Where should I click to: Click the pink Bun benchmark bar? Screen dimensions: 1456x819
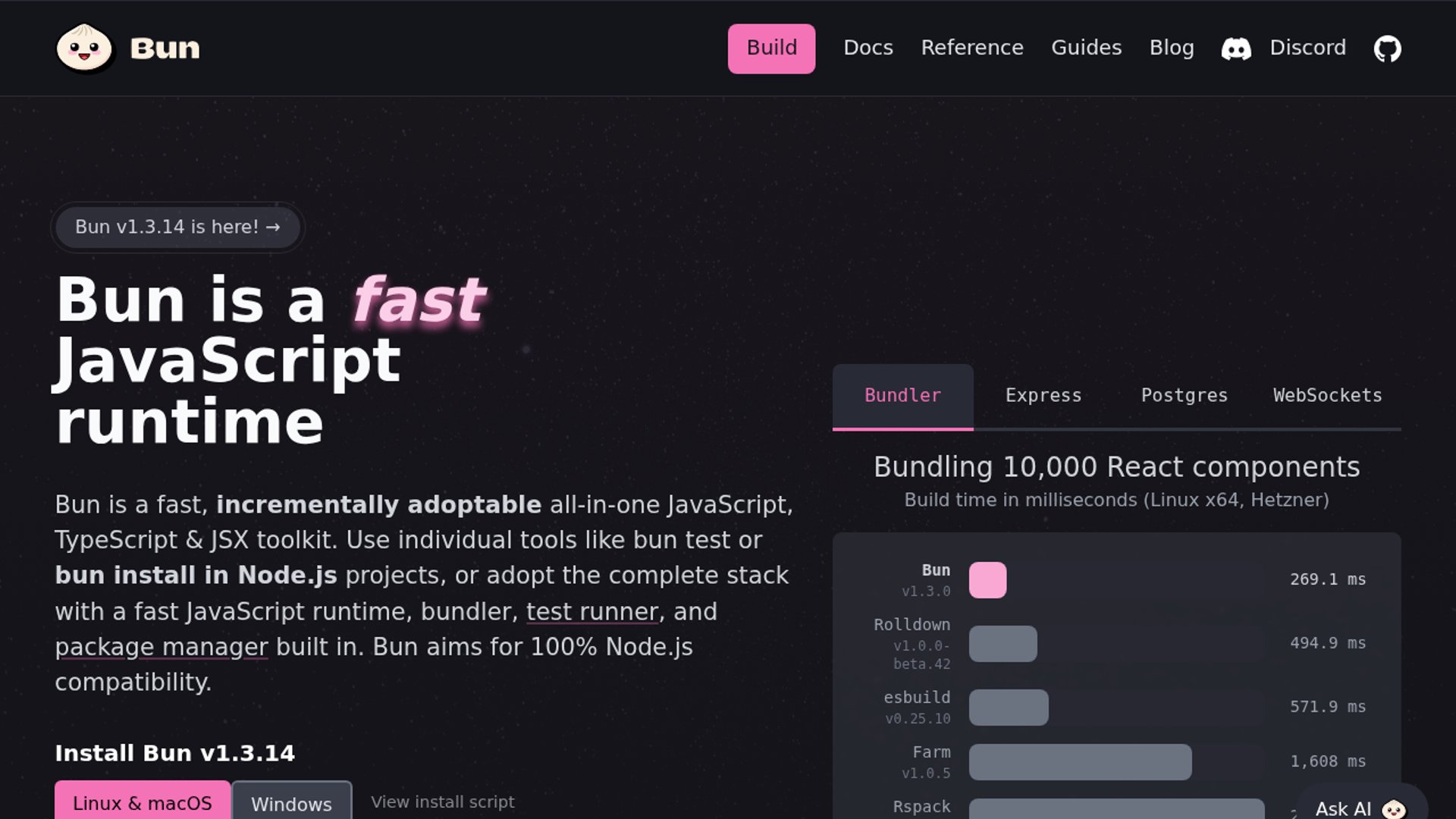click(987, 580)
